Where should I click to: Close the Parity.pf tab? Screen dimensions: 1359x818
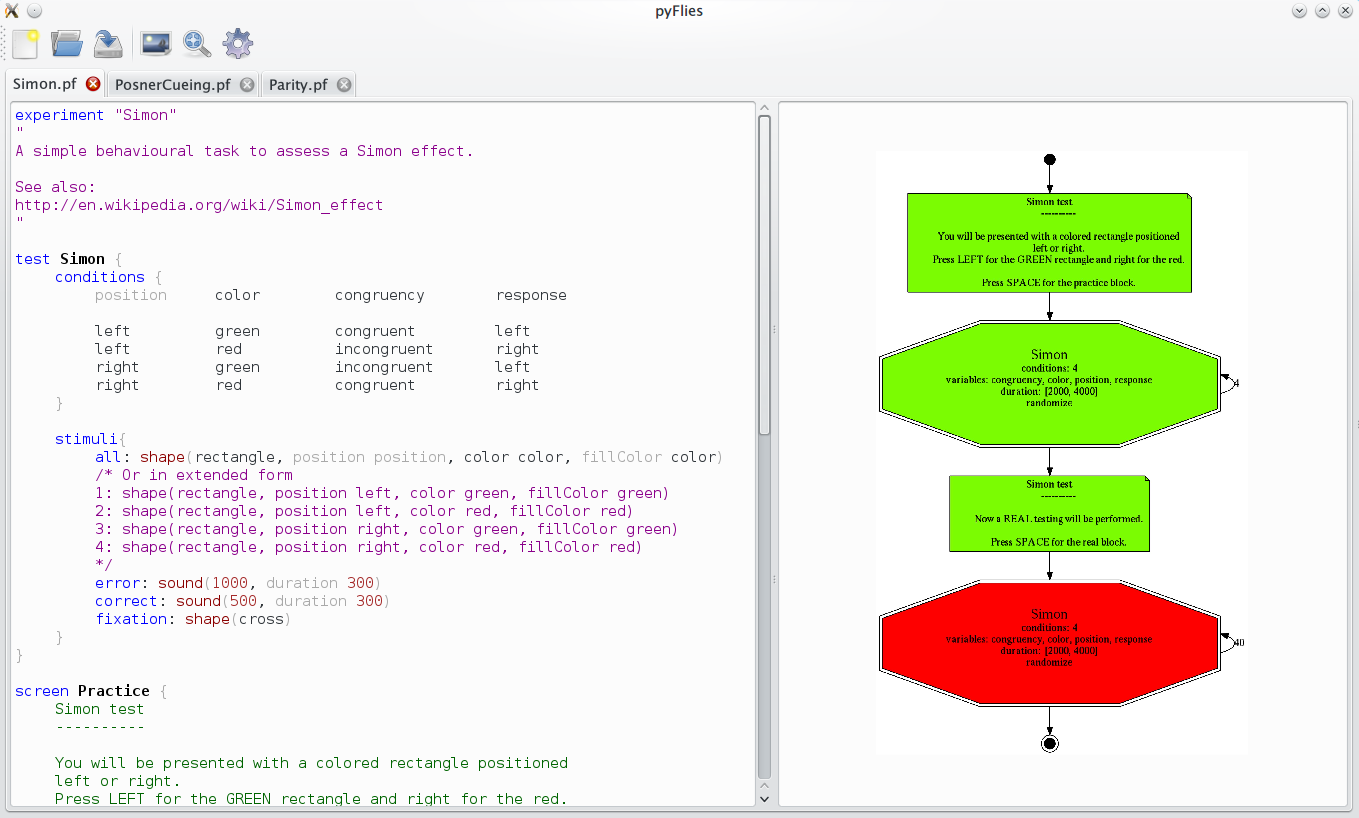[x=344, y=85]
